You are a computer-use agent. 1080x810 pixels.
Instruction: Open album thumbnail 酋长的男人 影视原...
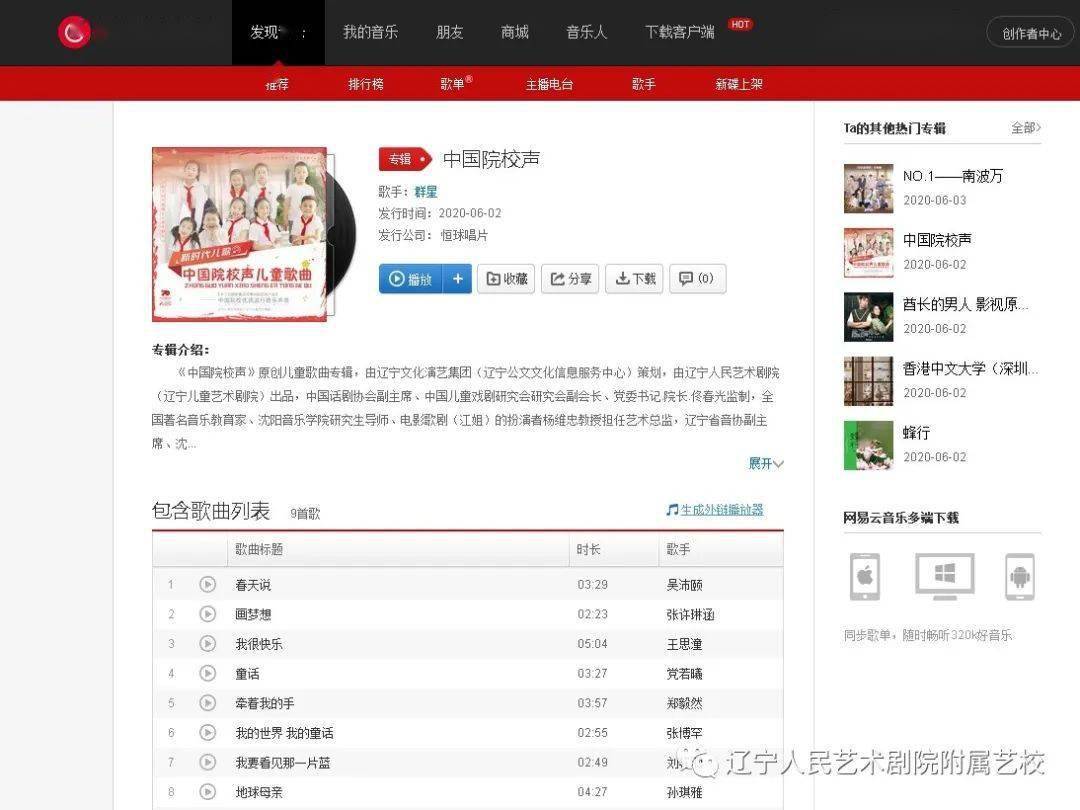pyautogui.click(x=869, y=317)
